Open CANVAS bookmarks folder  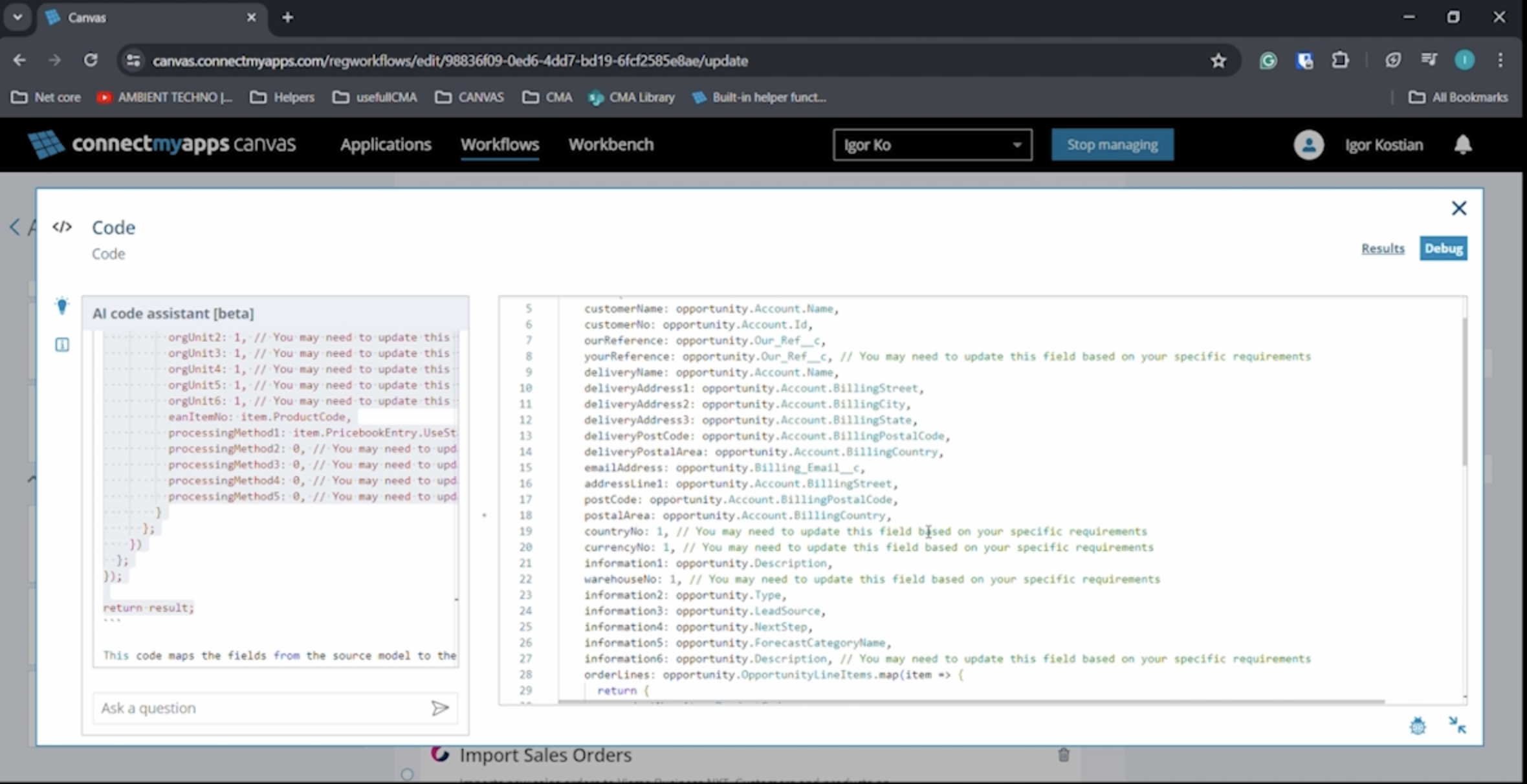click(470, 97)
